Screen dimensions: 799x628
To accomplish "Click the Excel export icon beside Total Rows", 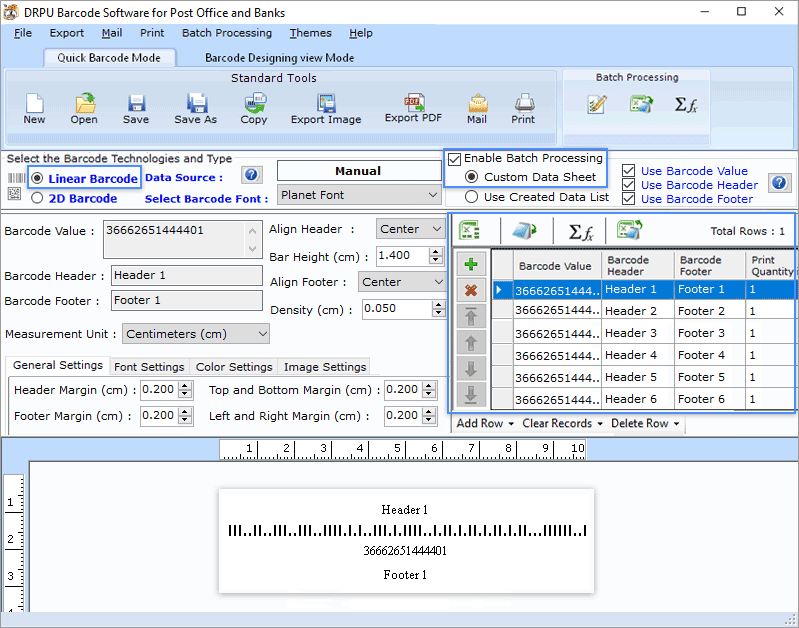I will pos(630,230).
